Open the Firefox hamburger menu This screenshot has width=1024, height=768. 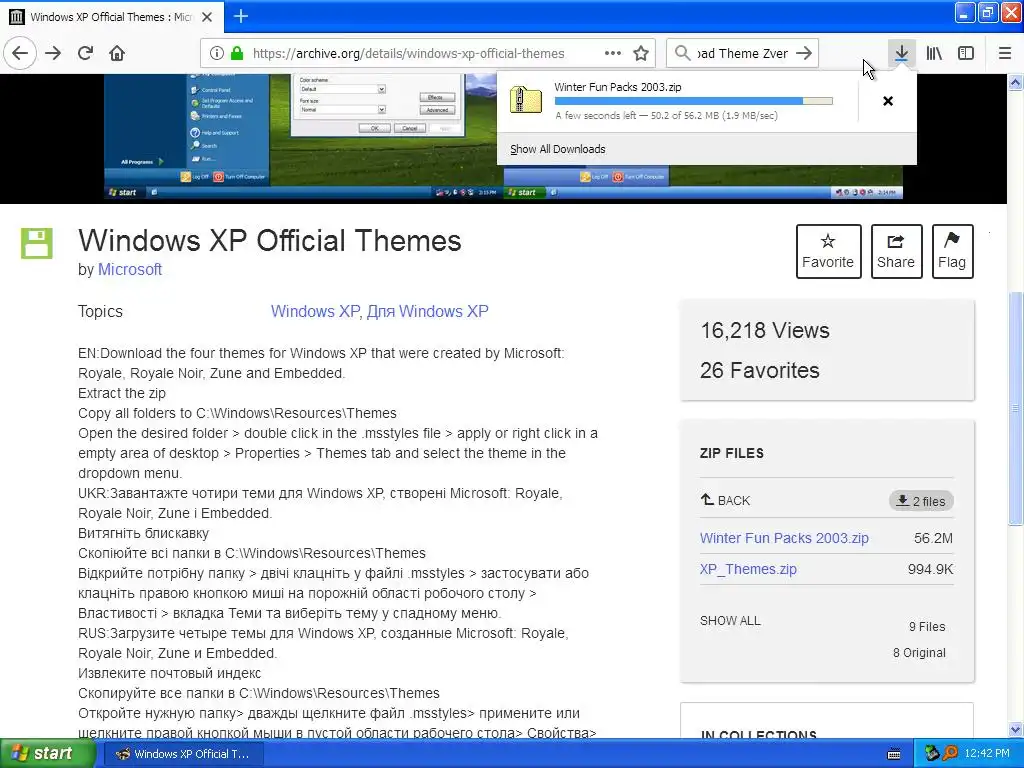click(x=1004, y=53)
